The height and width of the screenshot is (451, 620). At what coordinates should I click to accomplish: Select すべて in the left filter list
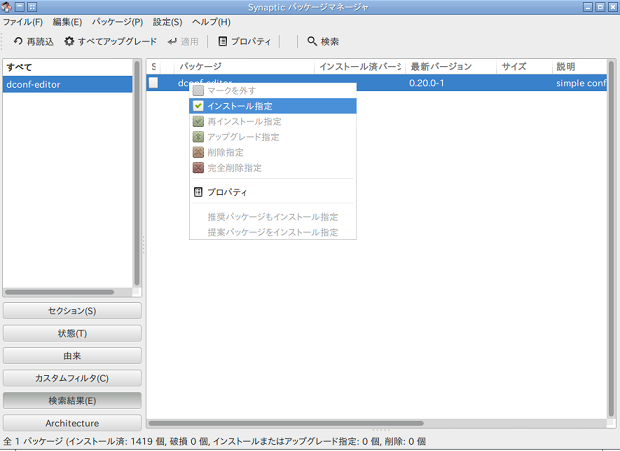(68, 67)
